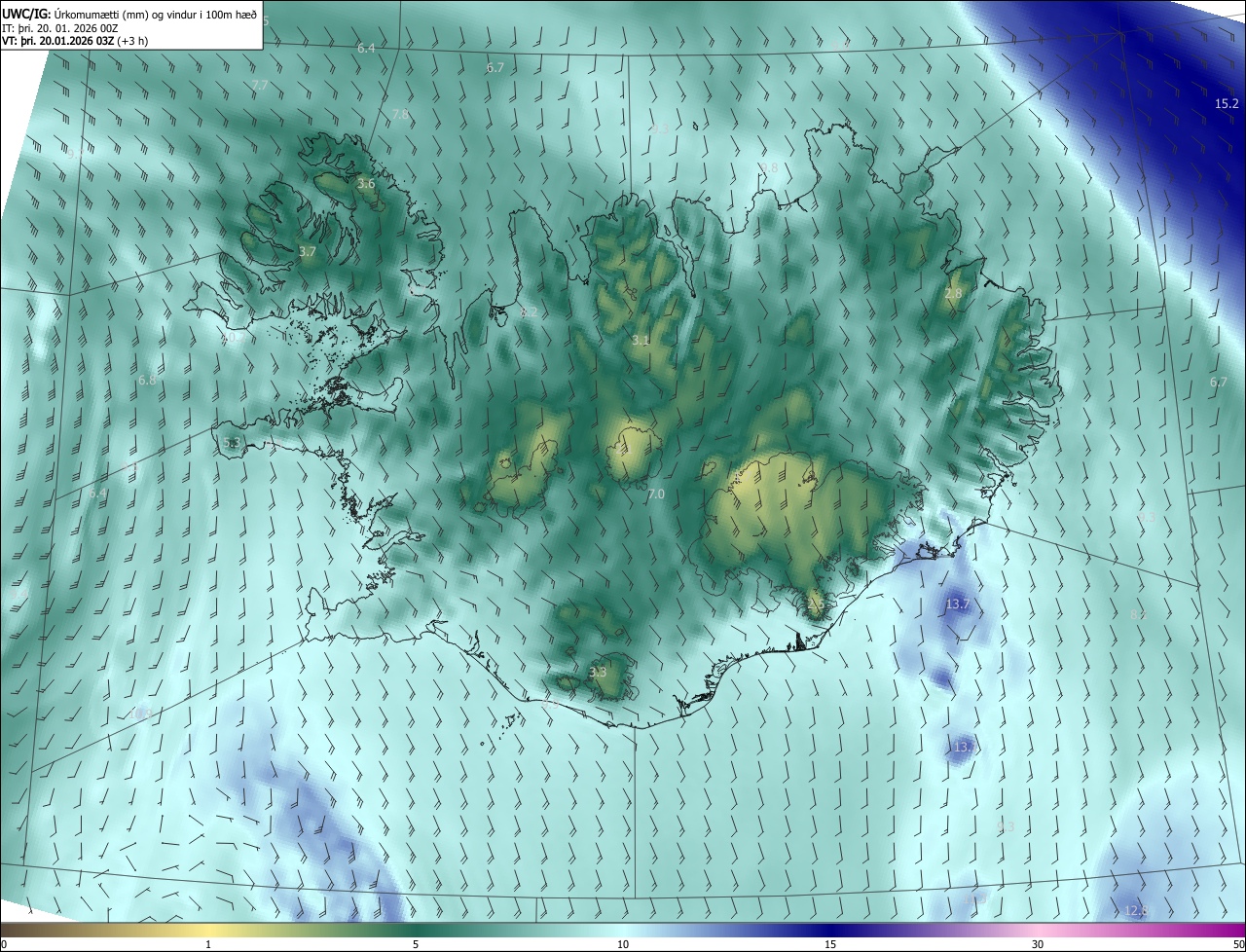Click the 30 label on the color scale

[x=1038, y=945]
